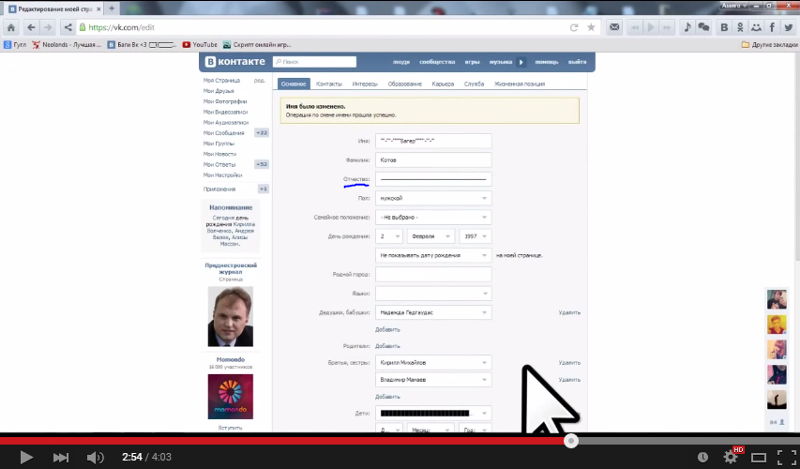800x469 pixels.
Task: Click the VK 'B' toolbar icon
Action: (724, 28)
